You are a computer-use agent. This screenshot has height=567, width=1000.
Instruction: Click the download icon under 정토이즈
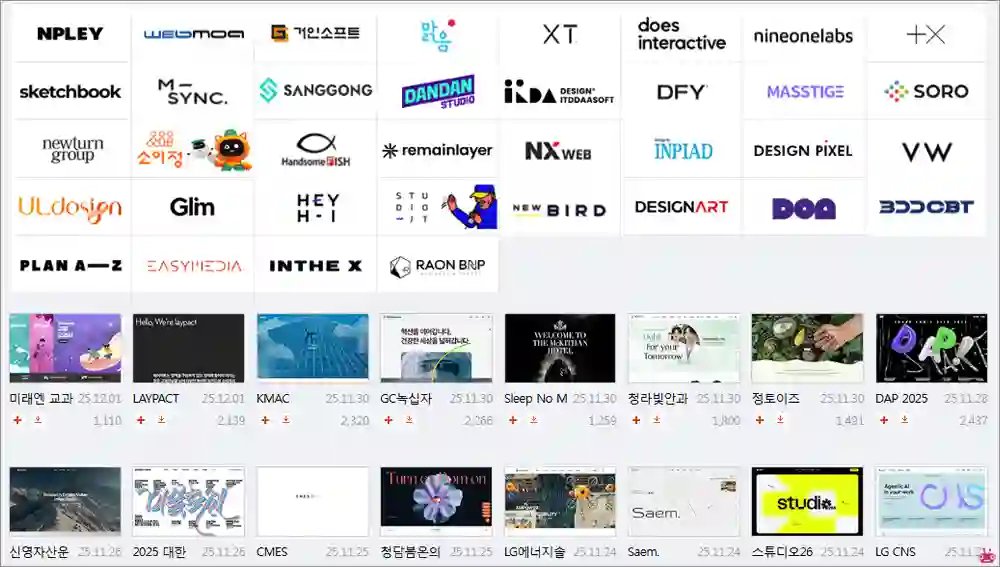[781, 421]
